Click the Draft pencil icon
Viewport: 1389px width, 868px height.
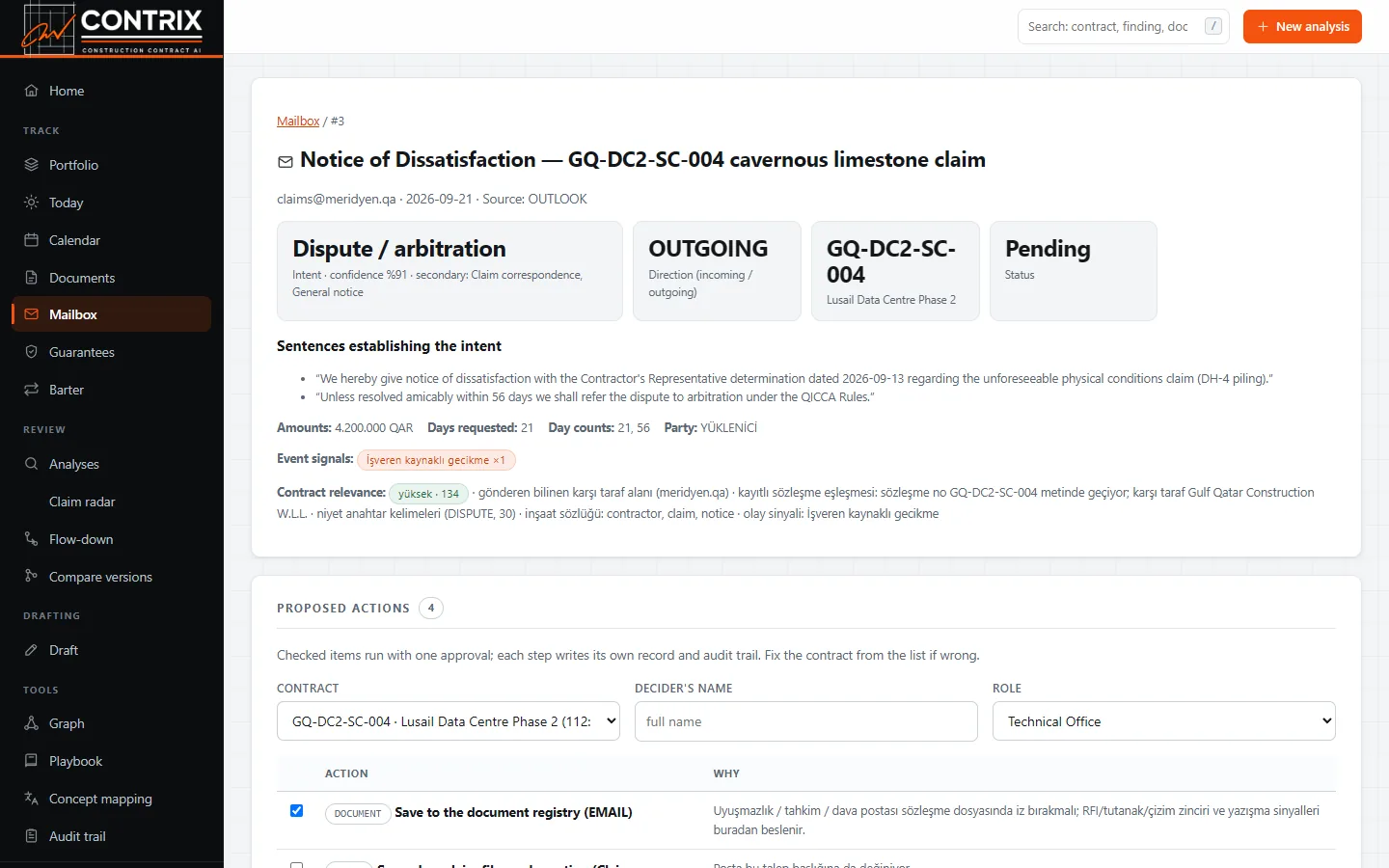31,650
